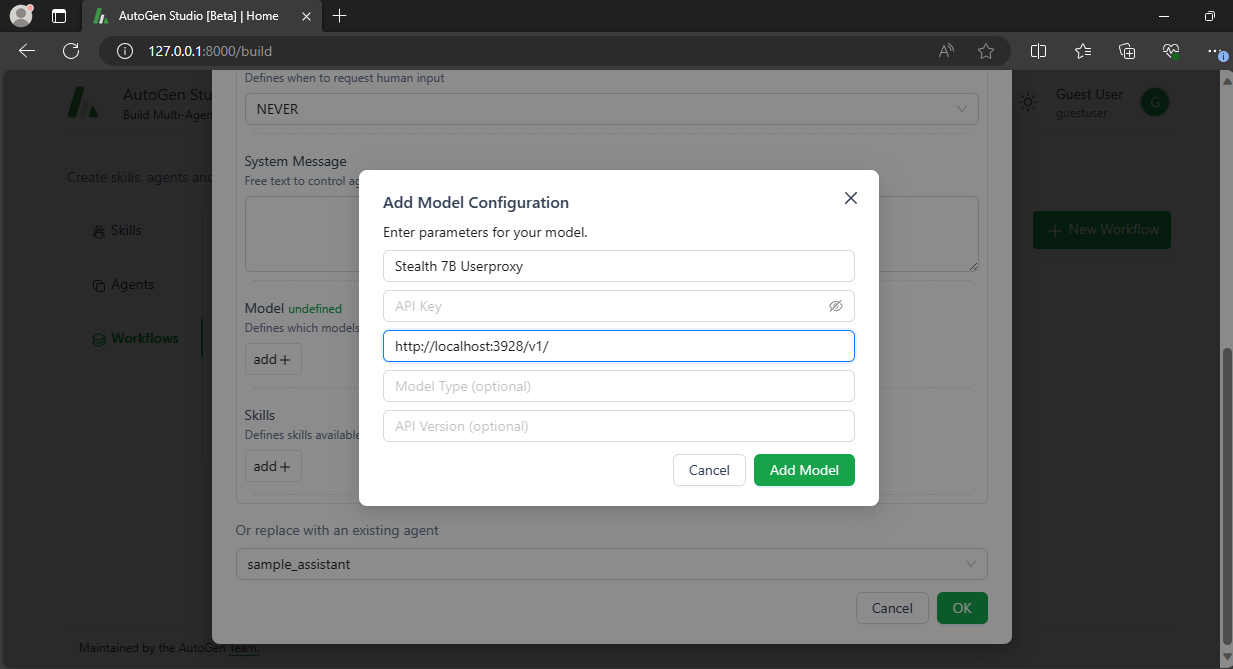1233x669 pixels.
Task: Open the Favorites list icon
Action: [x=1083, y=51]
